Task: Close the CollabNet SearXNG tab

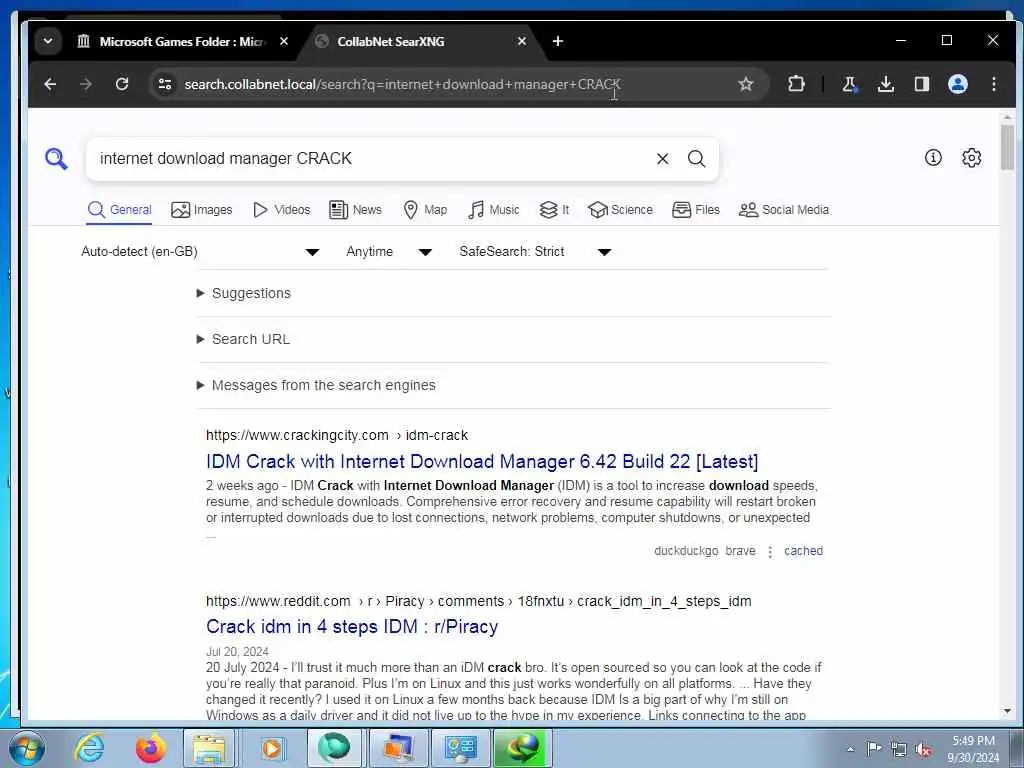Action: coord(522,41)
